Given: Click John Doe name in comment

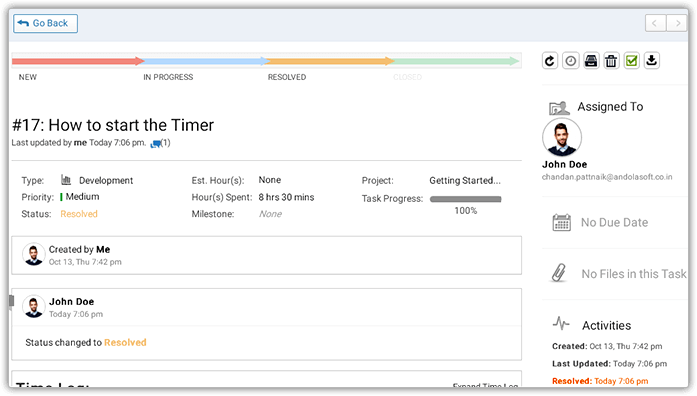Looking at the screenshot, I should point(72,302).
